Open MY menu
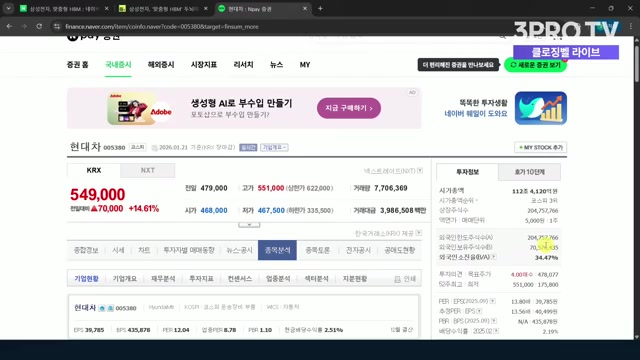Viewport: 640px width, 360px height. coord(305,64)
